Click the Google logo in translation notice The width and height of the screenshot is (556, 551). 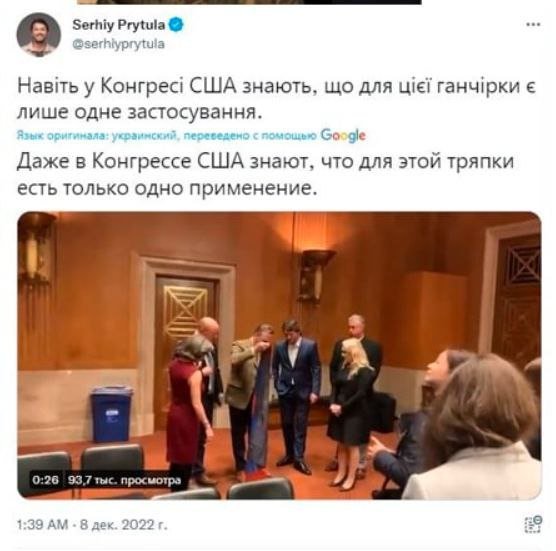pos(343,135)
